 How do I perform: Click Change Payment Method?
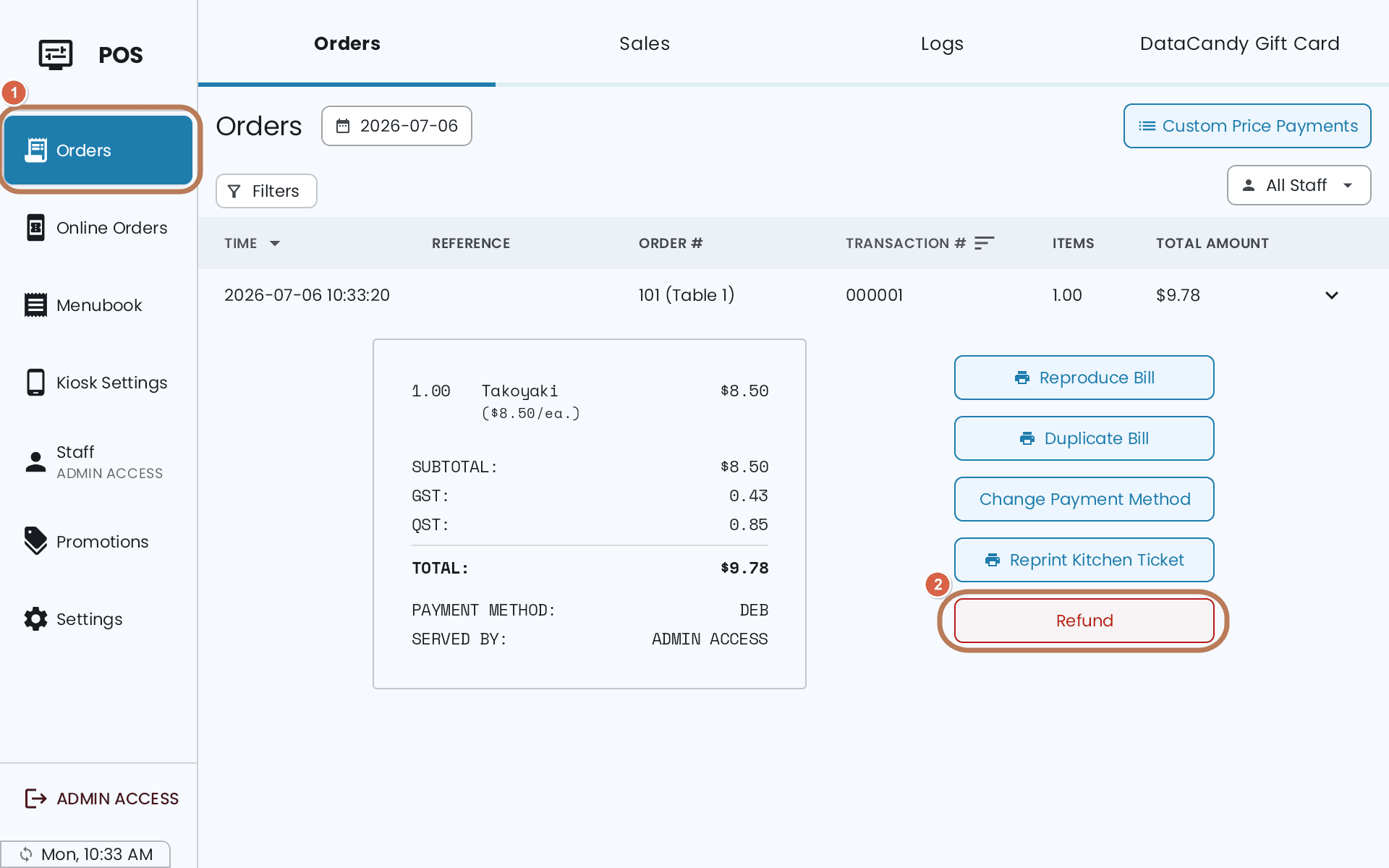point(1084,499)
